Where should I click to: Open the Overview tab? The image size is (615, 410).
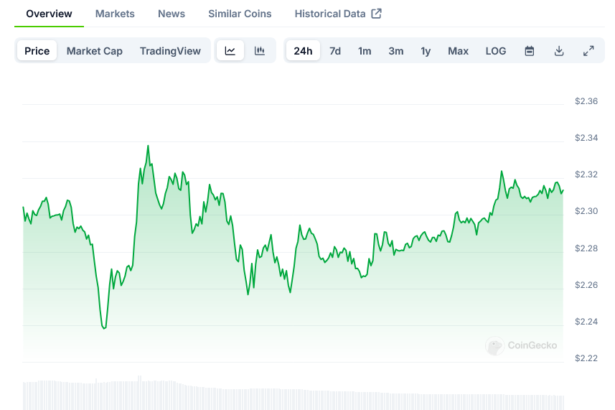(x=49, y=14)
